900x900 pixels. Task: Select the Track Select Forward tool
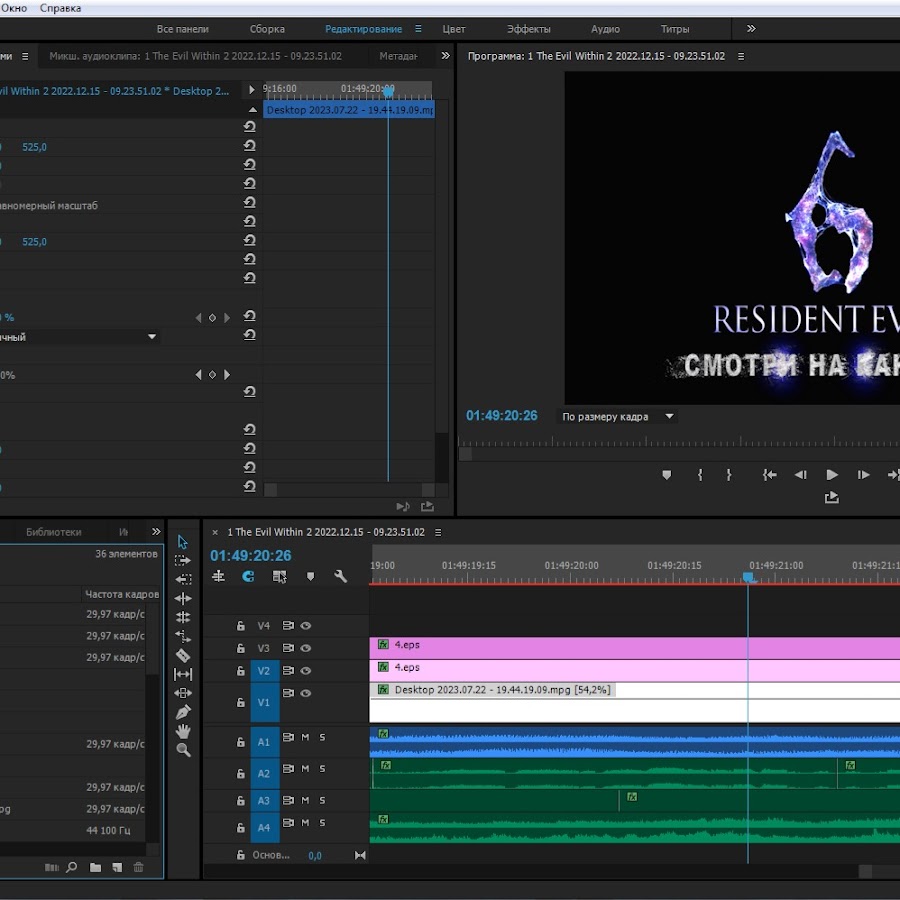point(183,560)
